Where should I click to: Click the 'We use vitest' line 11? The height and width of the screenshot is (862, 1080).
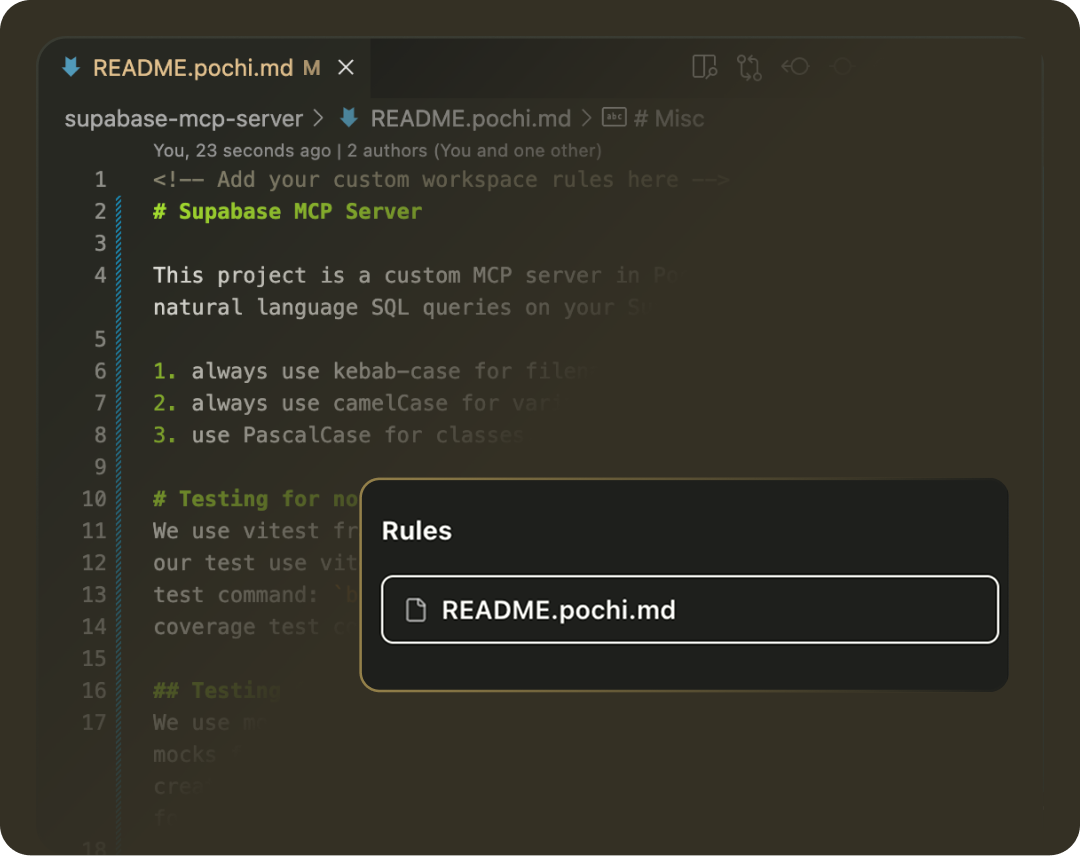pos(256,531)
